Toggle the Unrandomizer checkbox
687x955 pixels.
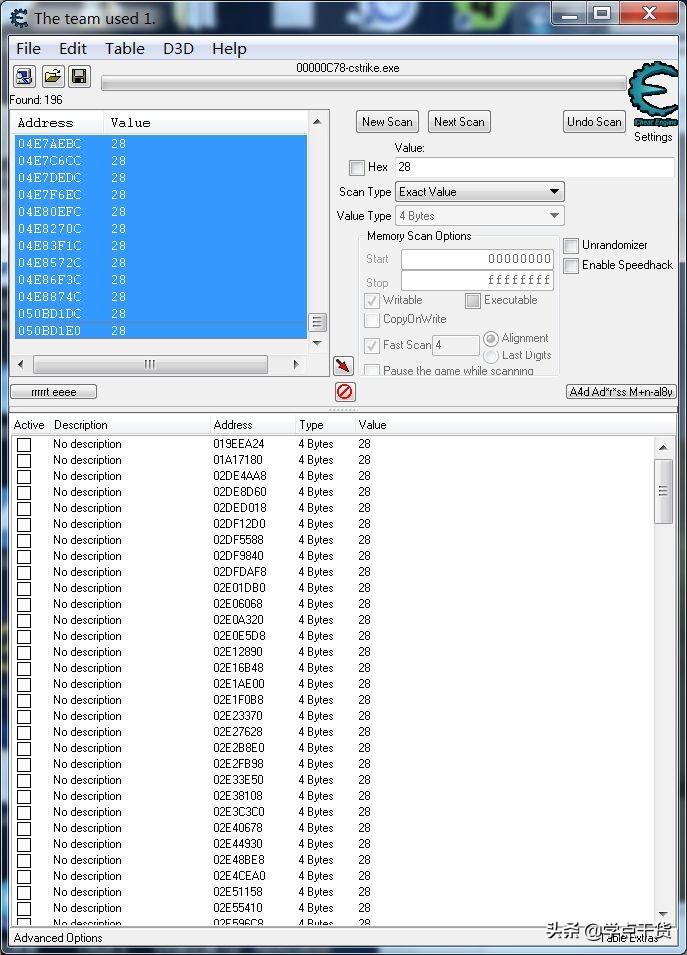tap(571, 245)
